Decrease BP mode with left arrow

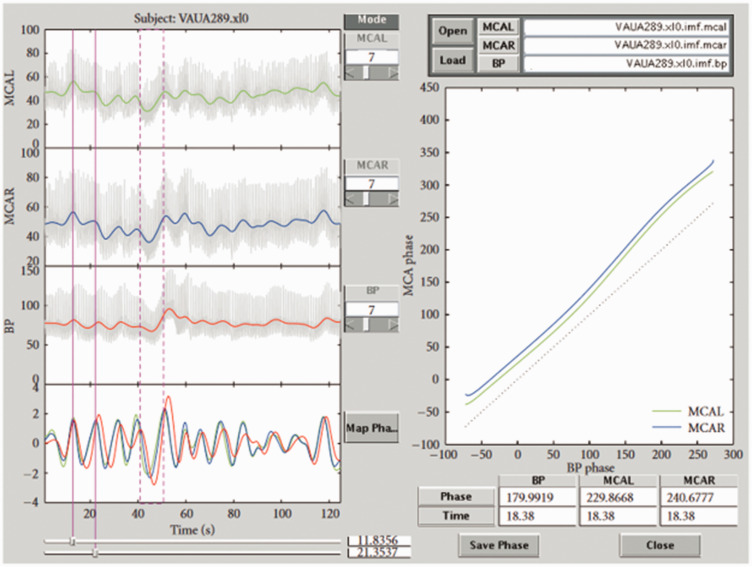350,325
